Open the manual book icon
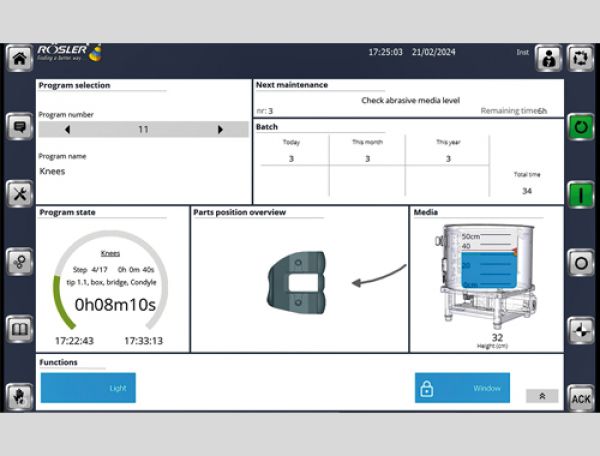Screen dimensions: 600x456 (19, 329)
